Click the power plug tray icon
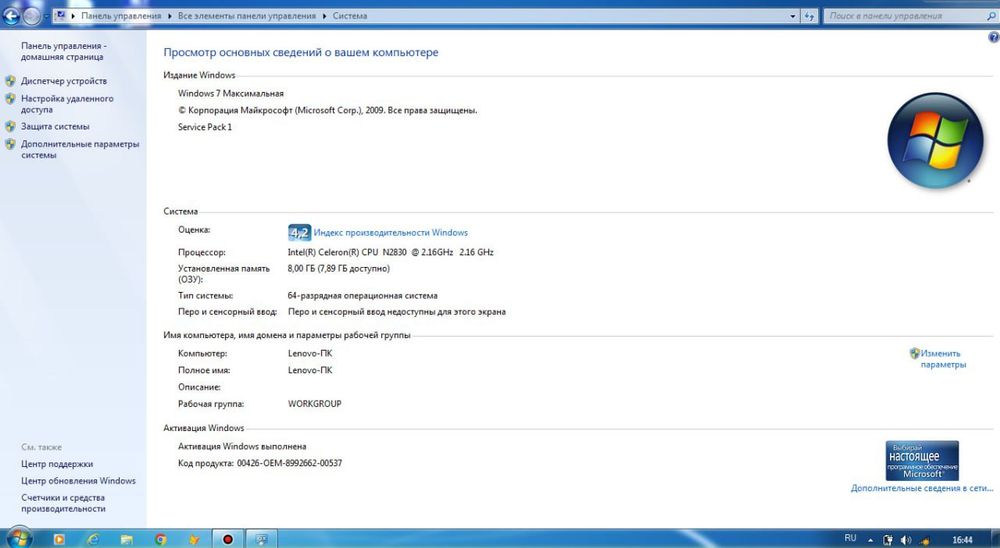The width and height of the screenshot is (1000, 548). pos(888,540)
